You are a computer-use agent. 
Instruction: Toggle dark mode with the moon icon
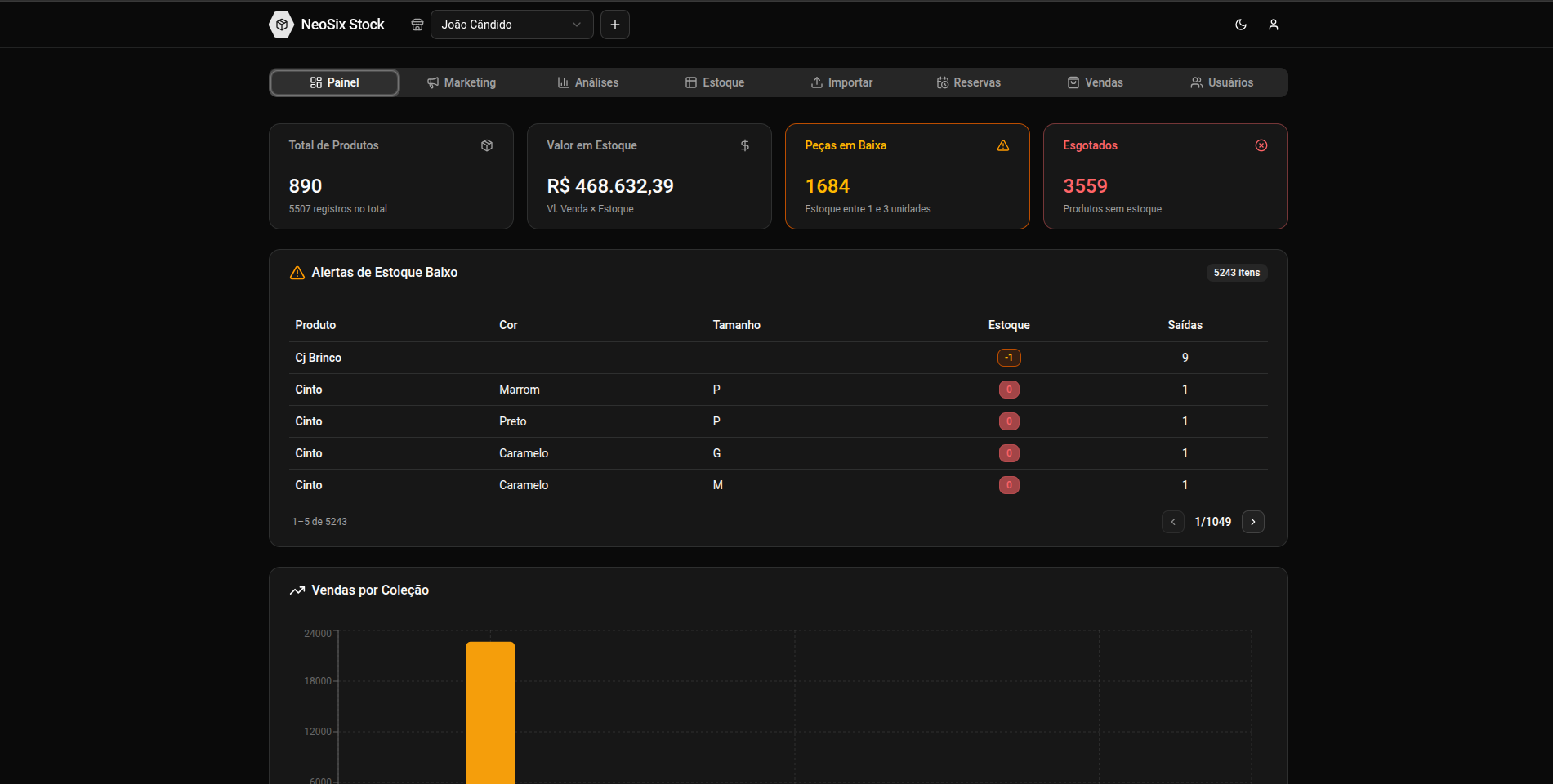tap(1241, 24)
